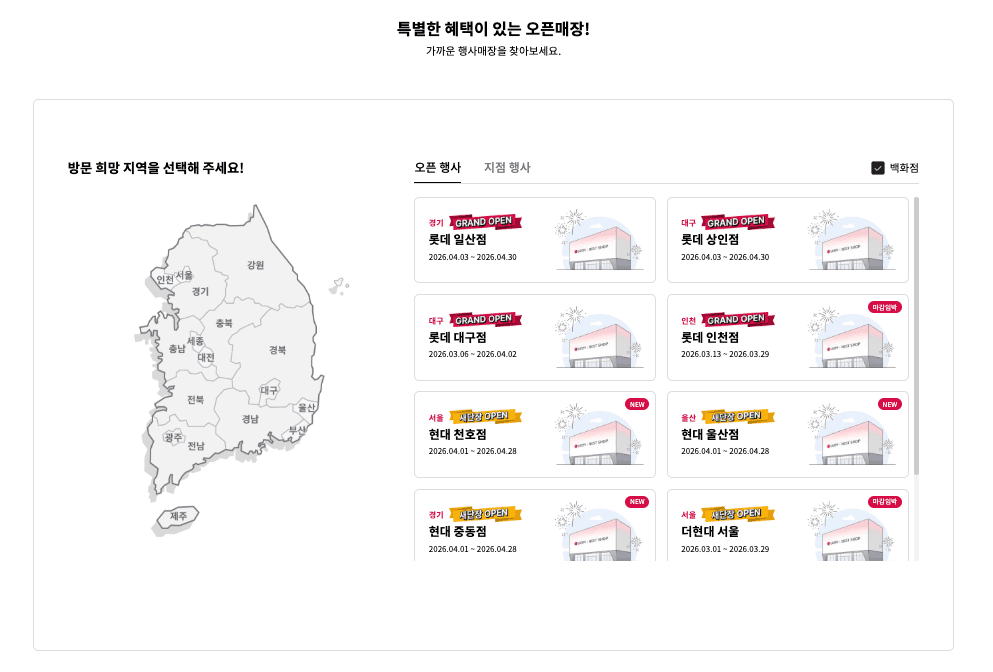993x672 pixels.
Task: Open the 롯데 대구점 event card
Action: point(535,337)
